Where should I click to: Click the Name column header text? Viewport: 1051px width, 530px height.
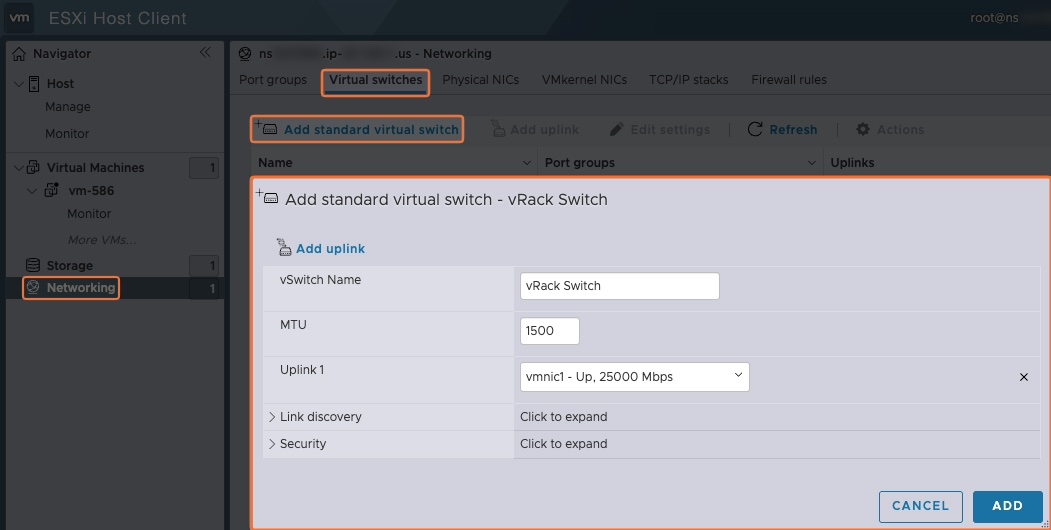point(275,163)
